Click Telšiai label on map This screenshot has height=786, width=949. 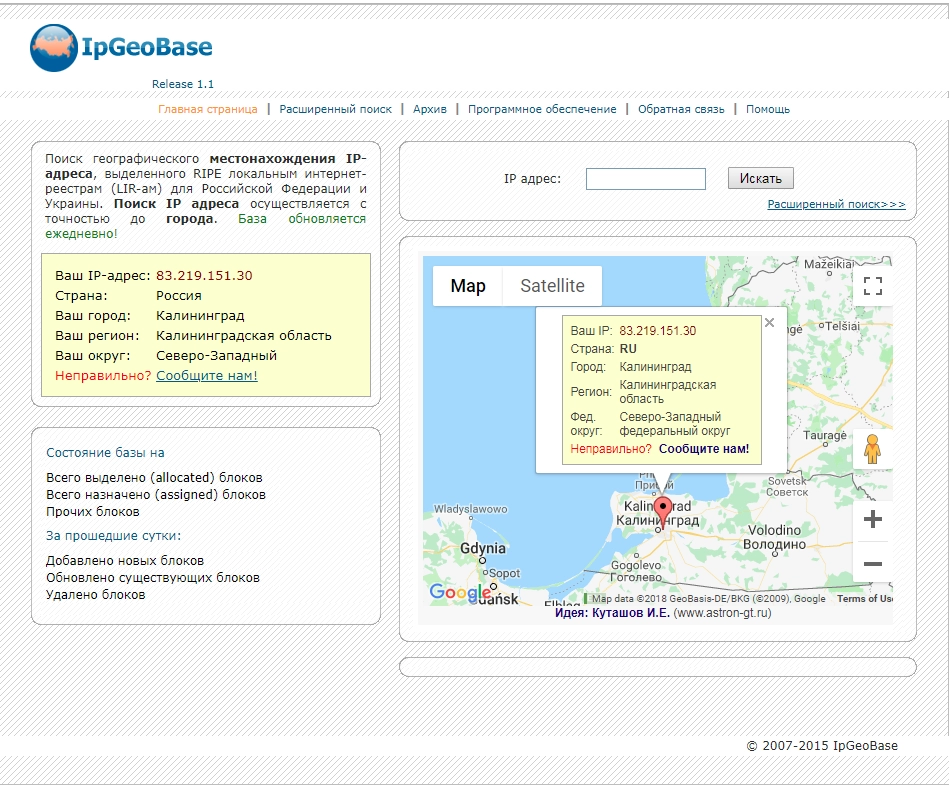842,326
